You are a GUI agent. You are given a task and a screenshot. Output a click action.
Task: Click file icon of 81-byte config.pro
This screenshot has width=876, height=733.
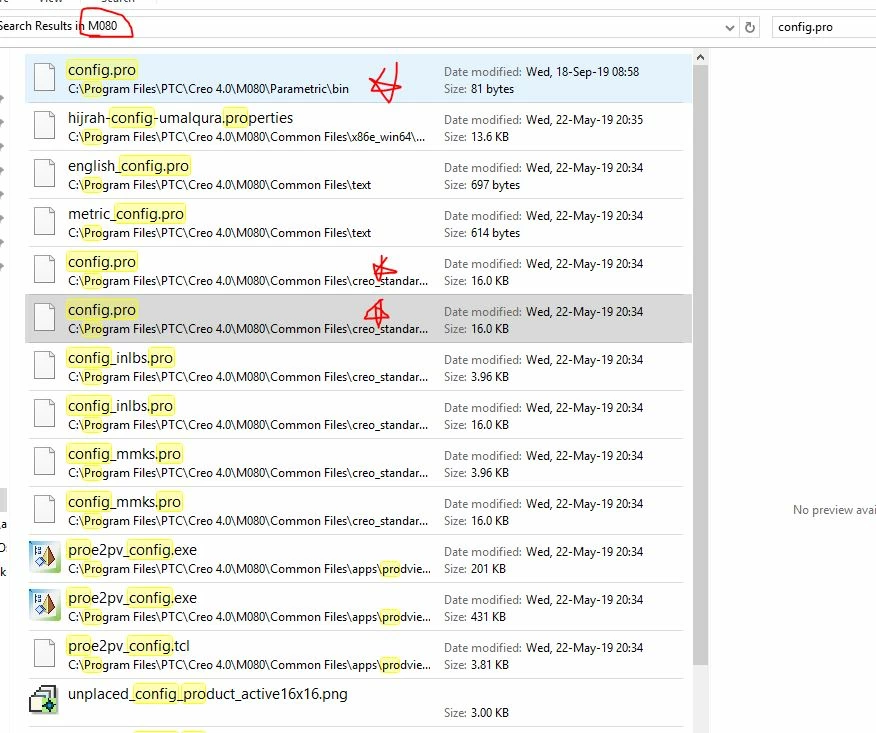coord(44,77)
